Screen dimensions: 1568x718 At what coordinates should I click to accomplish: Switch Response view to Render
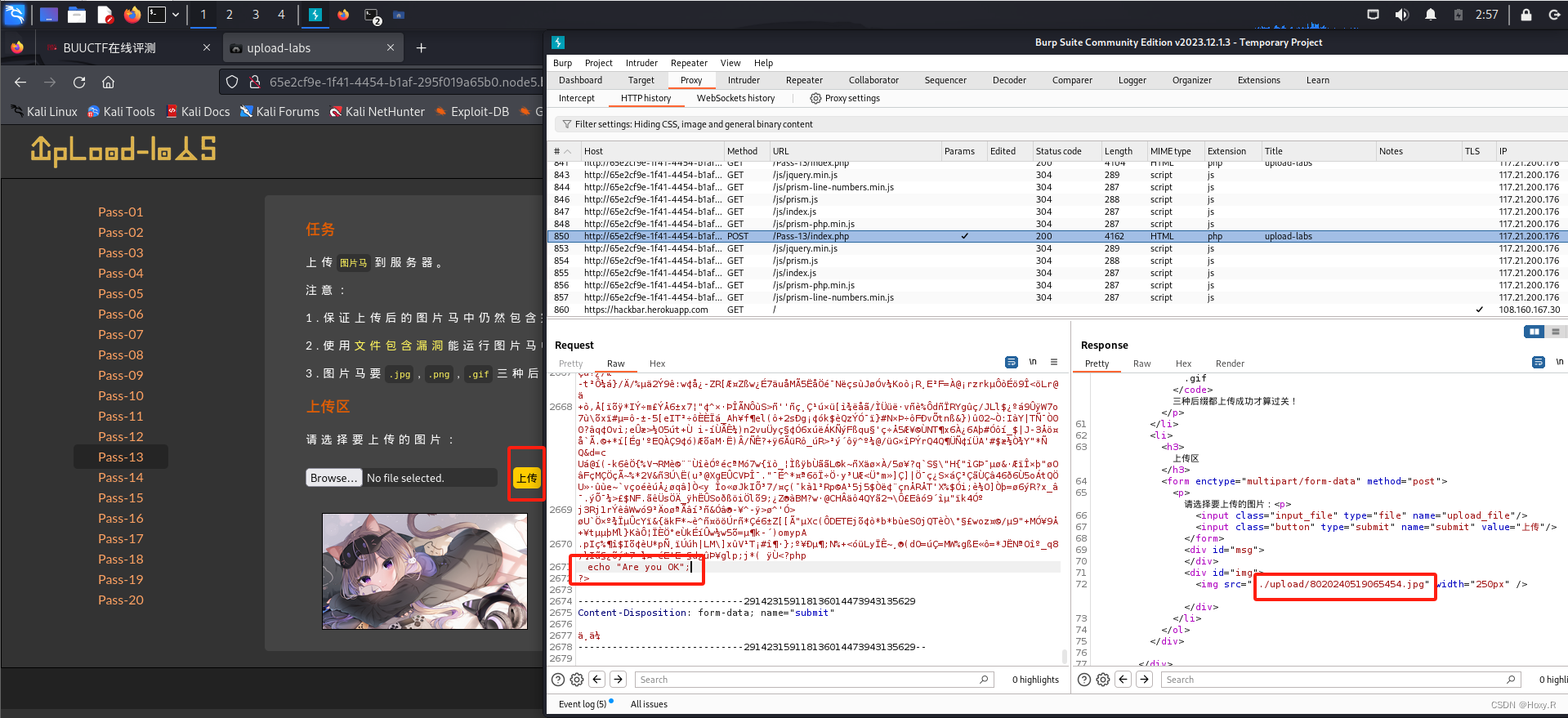point(1230,363)
